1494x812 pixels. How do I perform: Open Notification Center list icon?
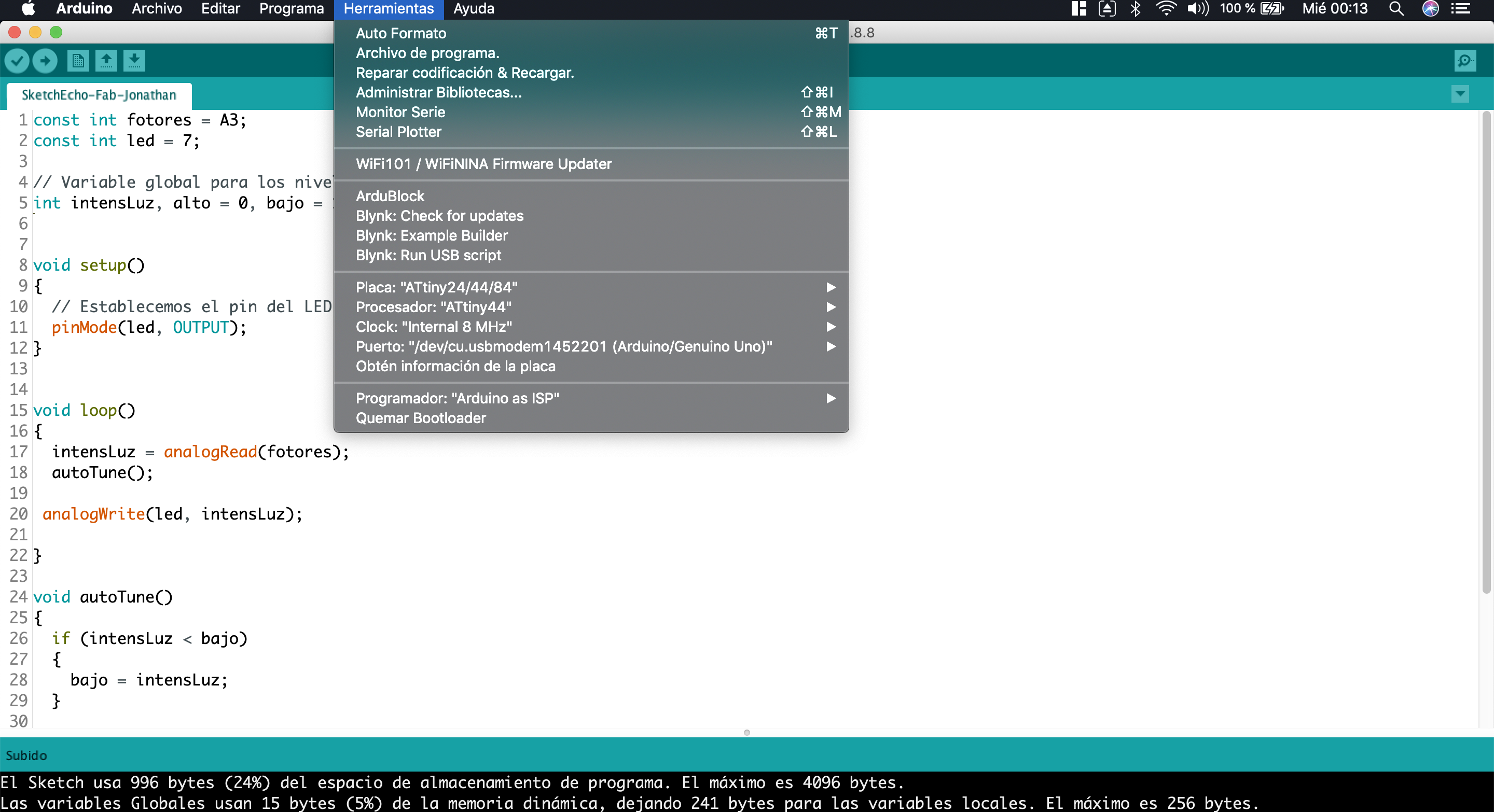tap(1460, 9)
